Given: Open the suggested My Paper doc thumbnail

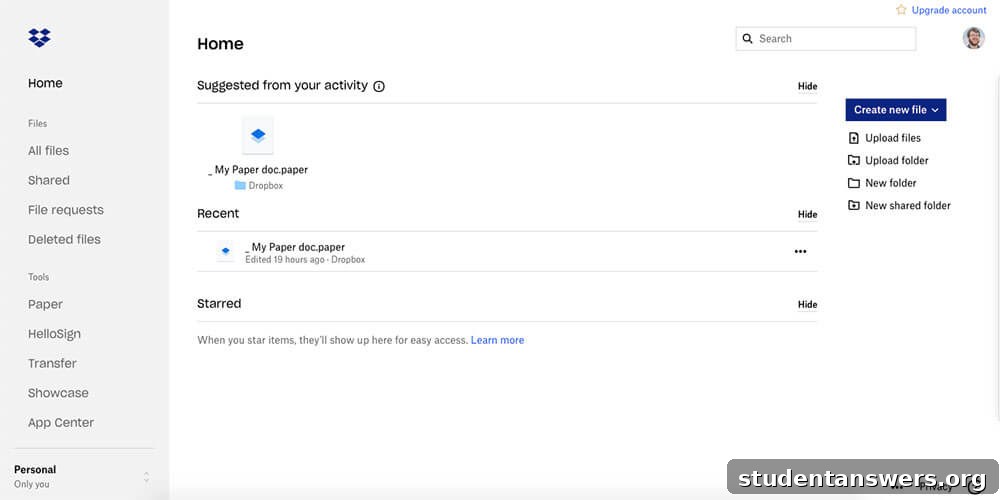Looking at the screenshot, I should pyautogui.click(x=258, y=135).
